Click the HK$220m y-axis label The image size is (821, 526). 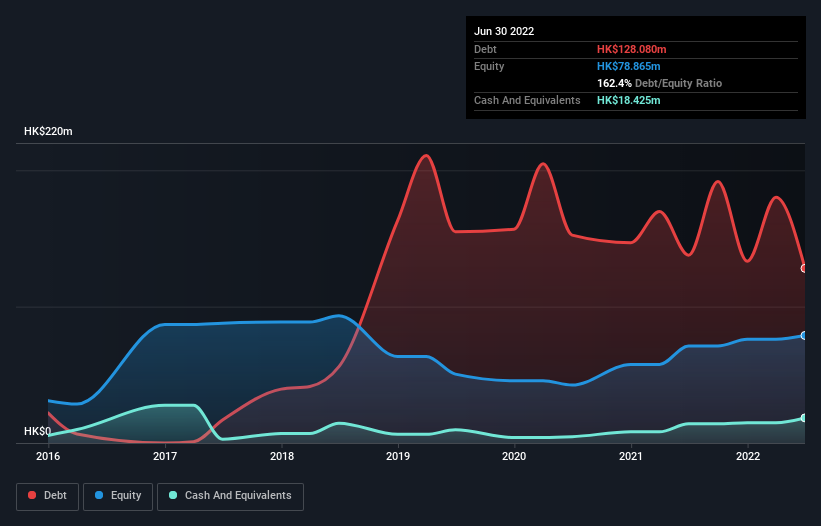coord(48,131)
